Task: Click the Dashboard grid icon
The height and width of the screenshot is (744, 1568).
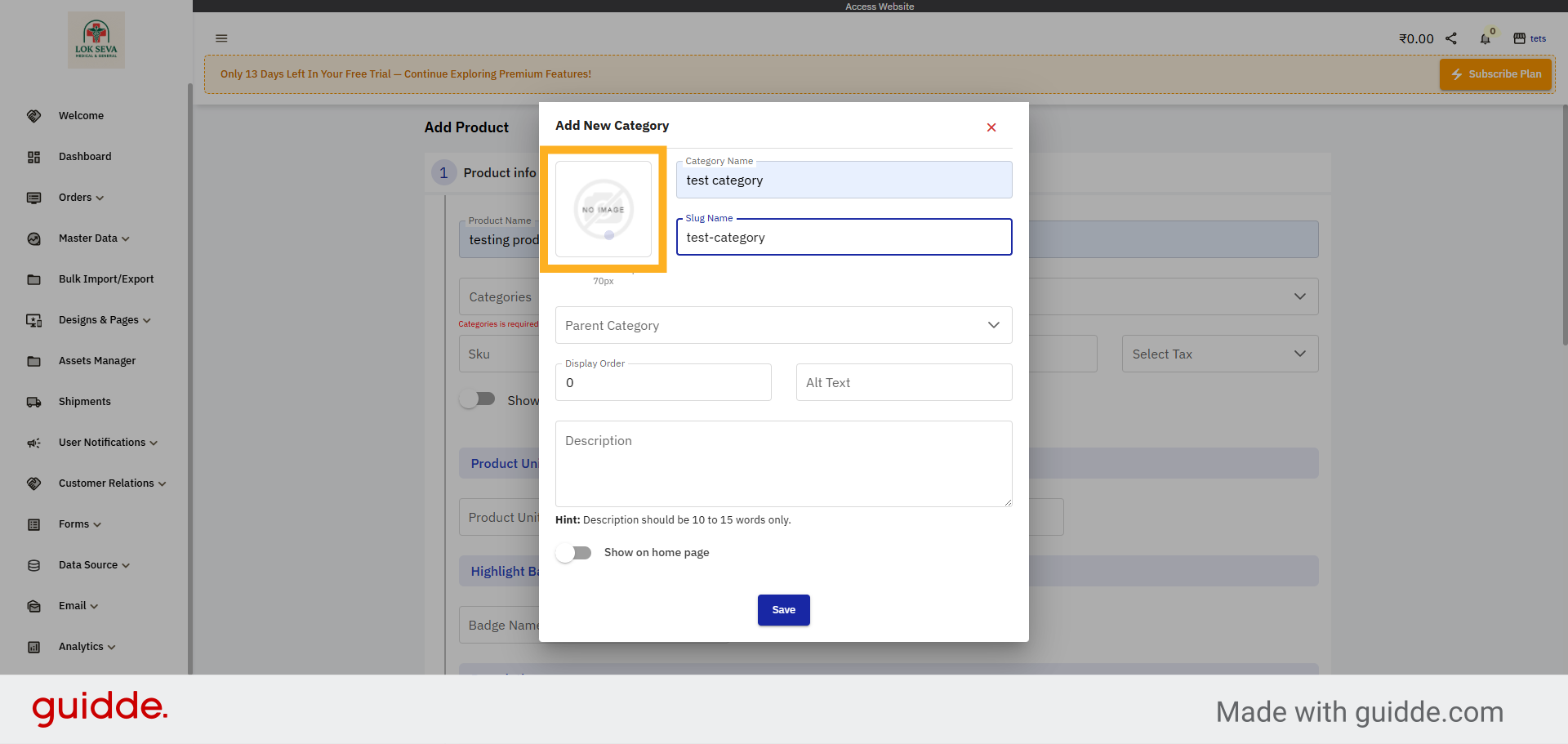Action: (x=33, y=157)
